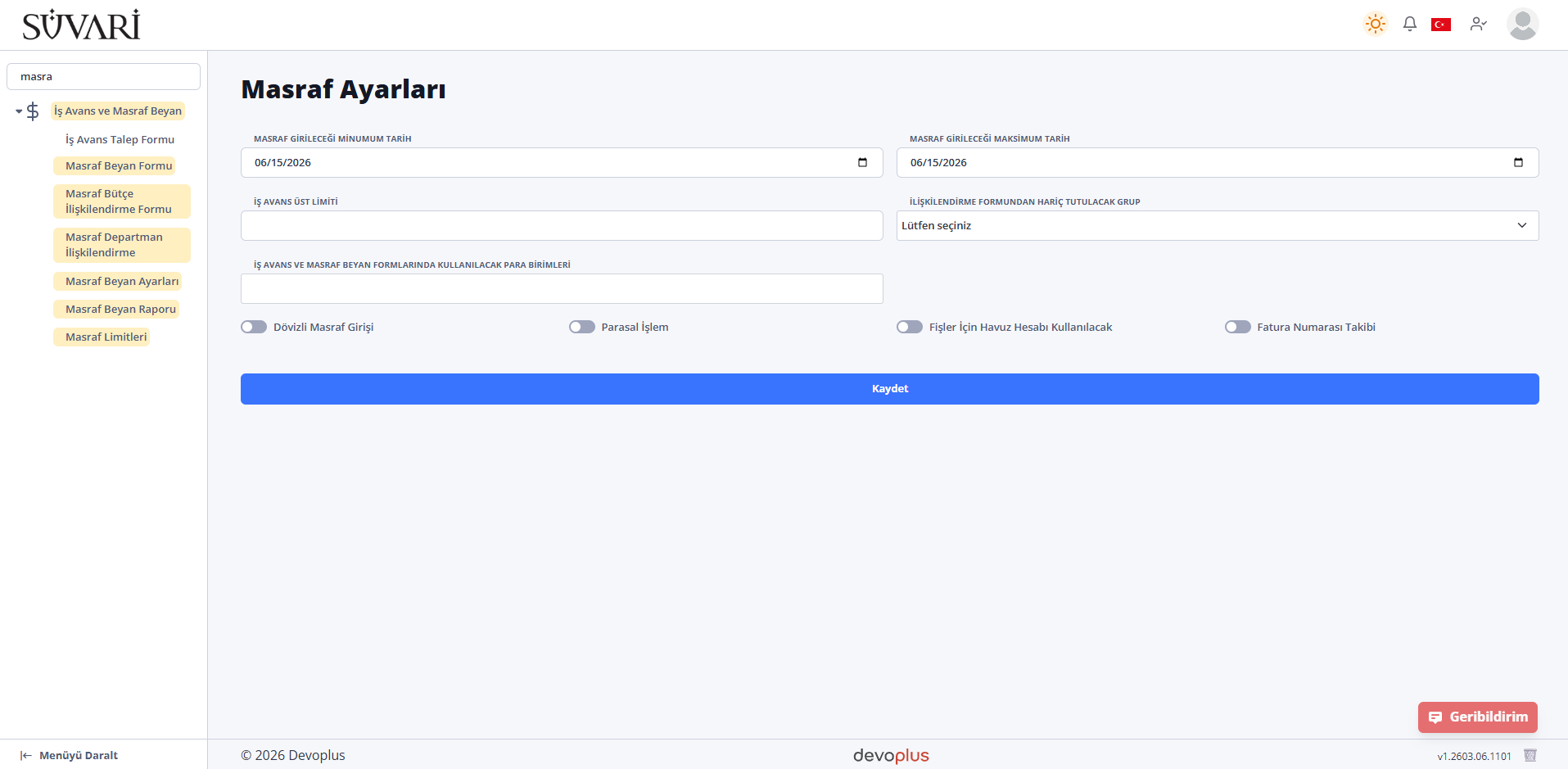Click the Masraf Ayarları page heading
The height and width of the screenshot is (769, 1568).
tap(343, 89)
